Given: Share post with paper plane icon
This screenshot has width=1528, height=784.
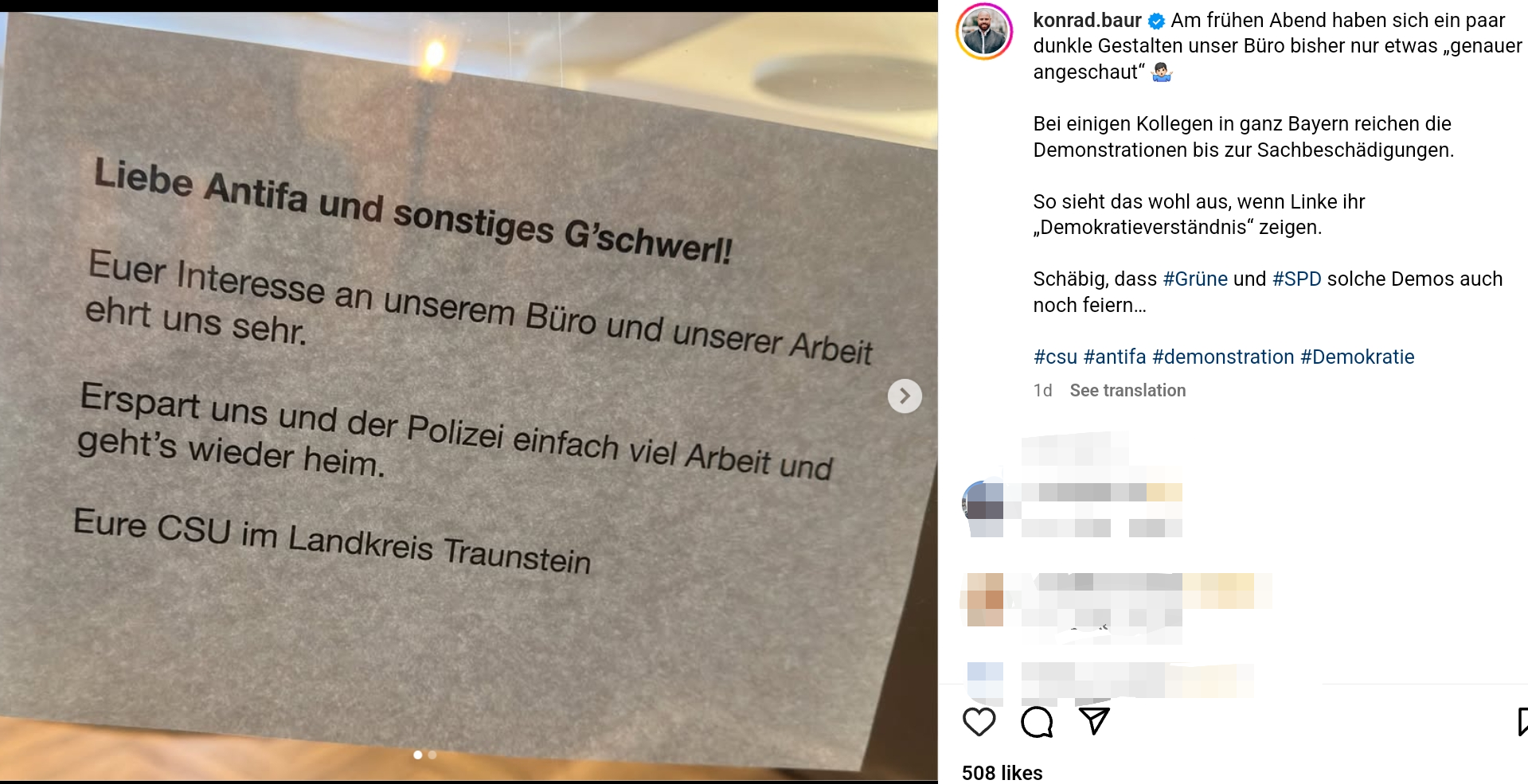Looking at the screenshot, I should click(1095, 721).
